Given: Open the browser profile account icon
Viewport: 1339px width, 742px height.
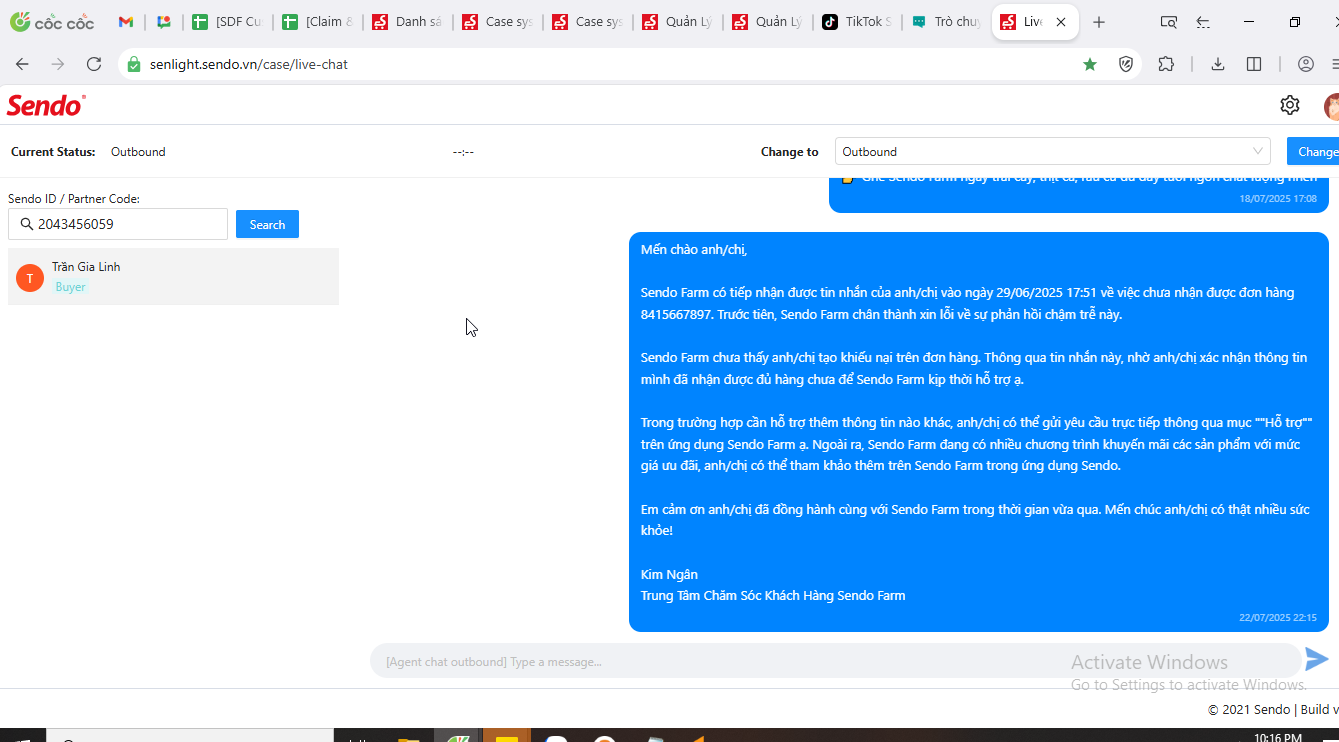Looking at the screenshot, I should coord(1306,64).
